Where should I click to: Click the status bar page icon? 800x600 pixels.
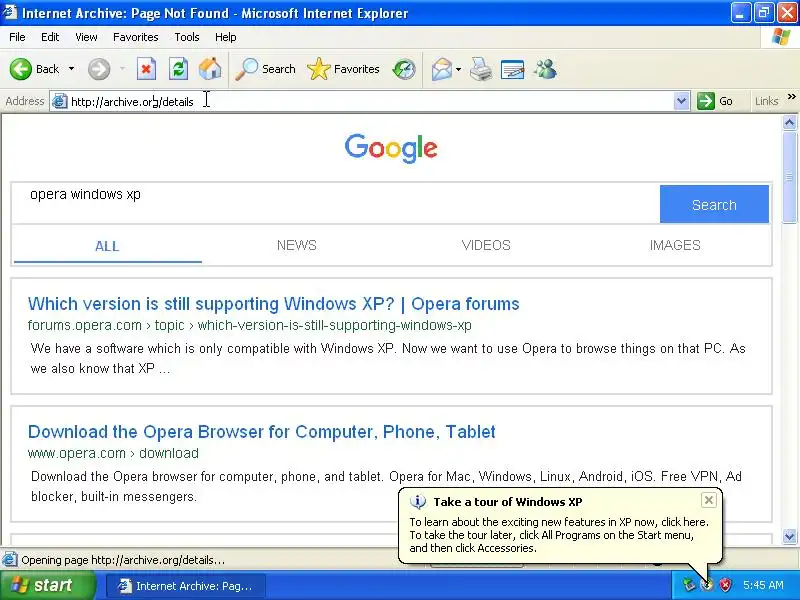[x=9, y=560]
